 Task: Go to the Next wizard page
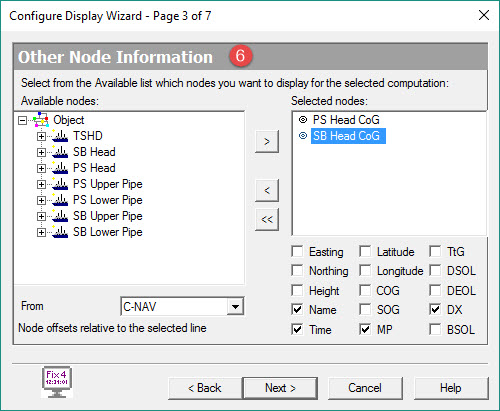[280, 388]
